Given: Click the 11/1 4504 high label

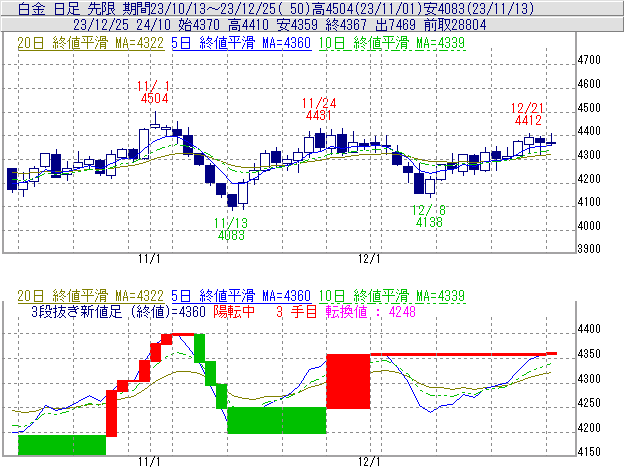Looking at the screenshot, I should coord(154,92).
